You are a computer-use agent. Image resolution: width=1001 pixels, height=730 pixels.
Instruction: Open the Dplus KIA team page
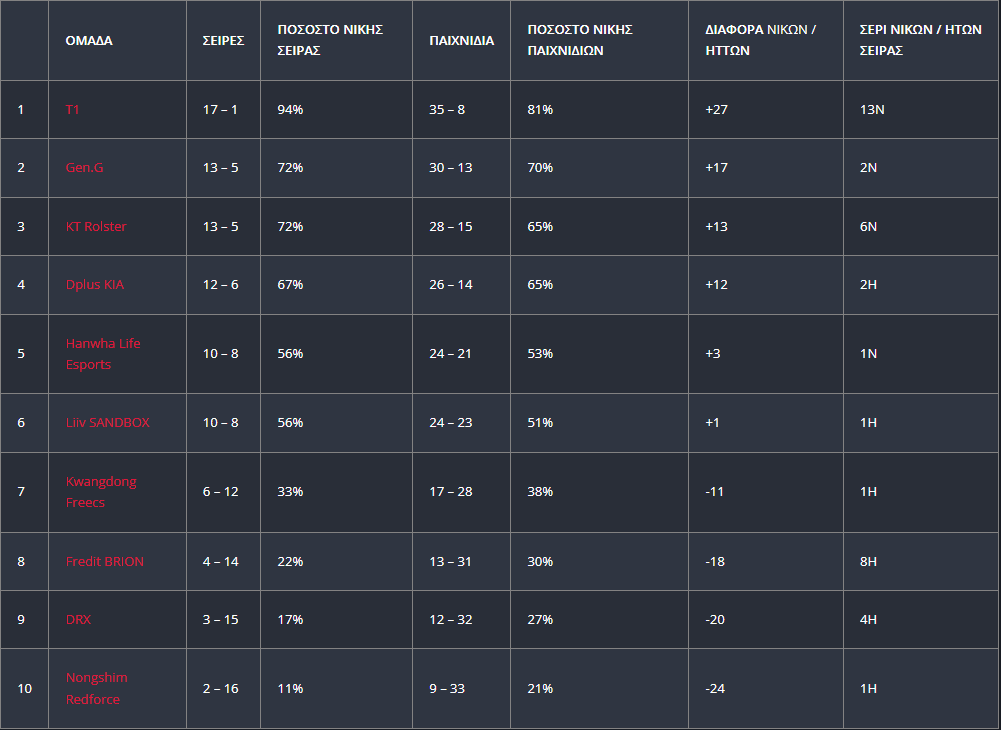[x=95, y=285]
